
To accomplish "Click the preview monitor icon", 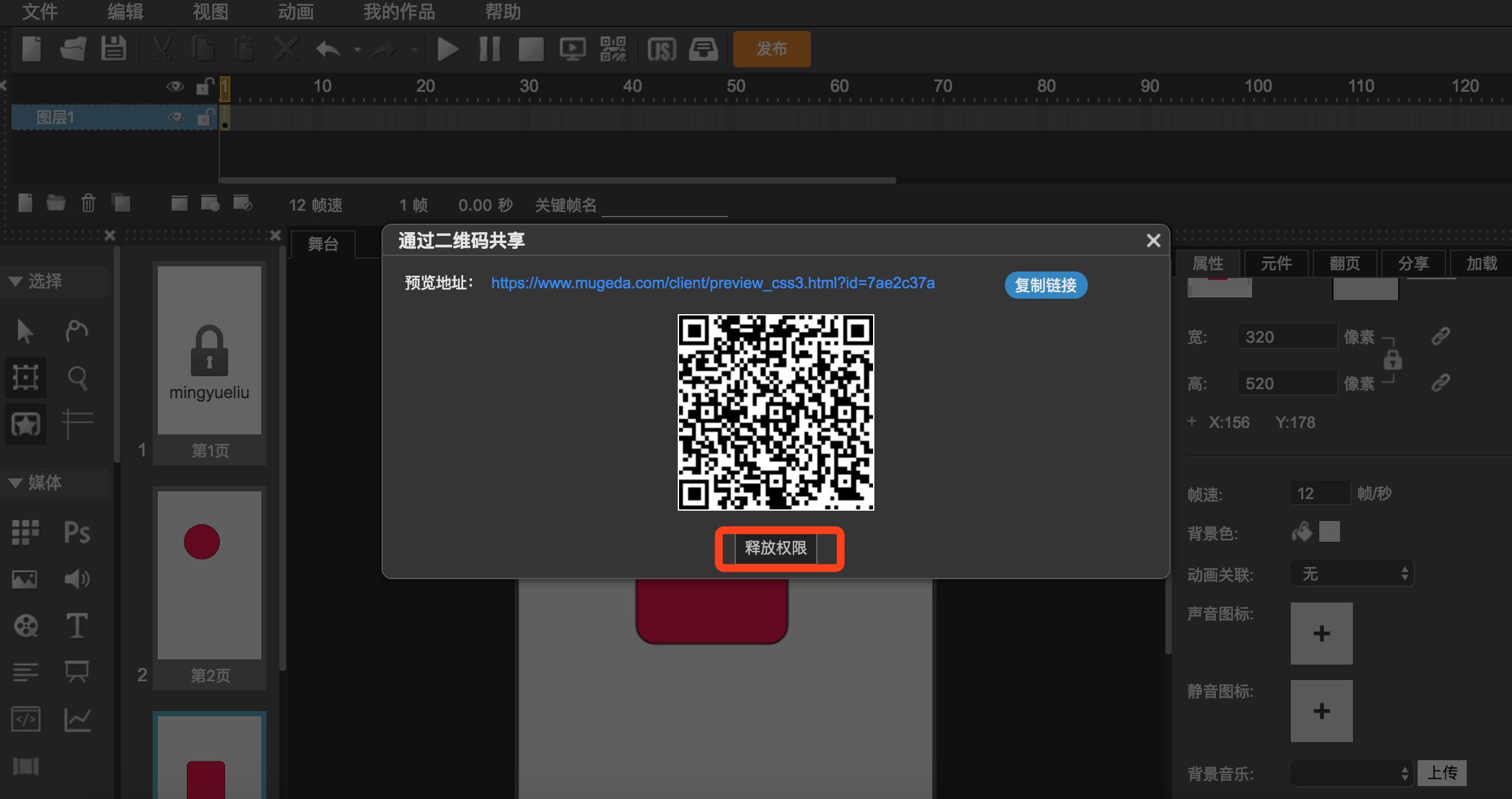I will (572, 49).
